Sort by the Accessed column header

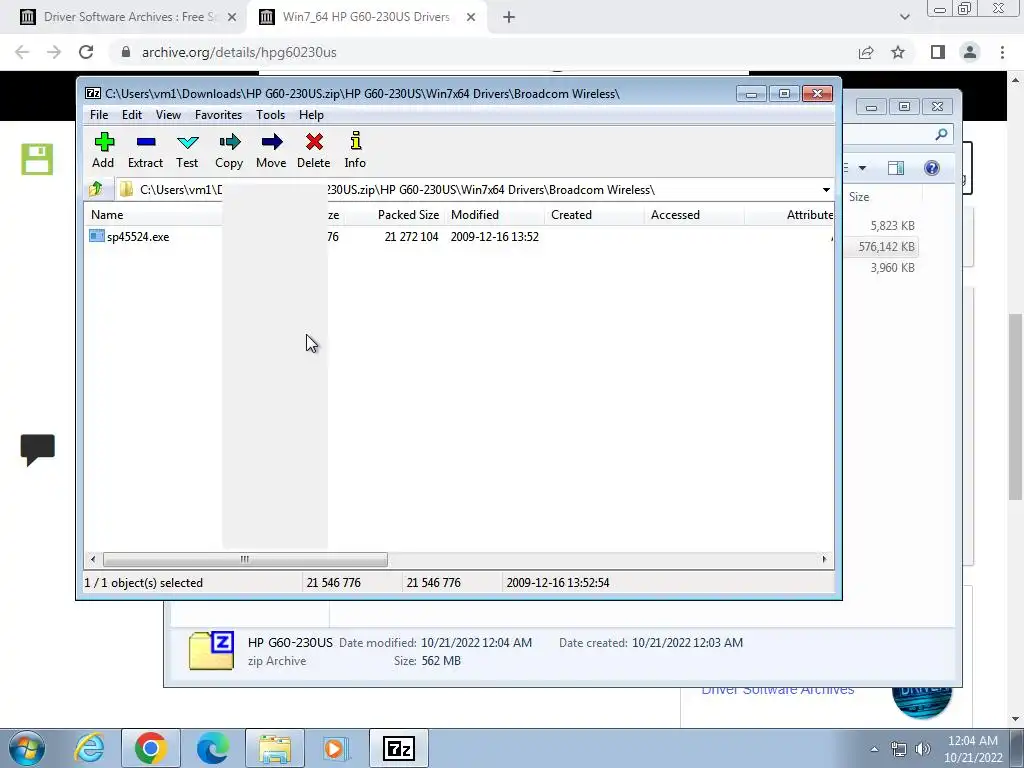point(675,215)
